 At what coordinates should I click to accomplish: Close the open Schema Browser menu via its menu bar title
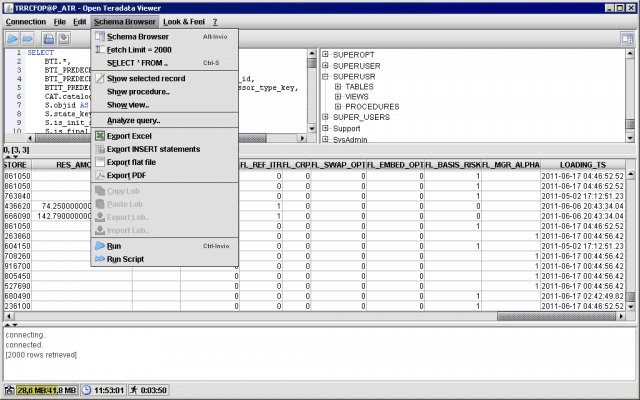pos(124,22)
